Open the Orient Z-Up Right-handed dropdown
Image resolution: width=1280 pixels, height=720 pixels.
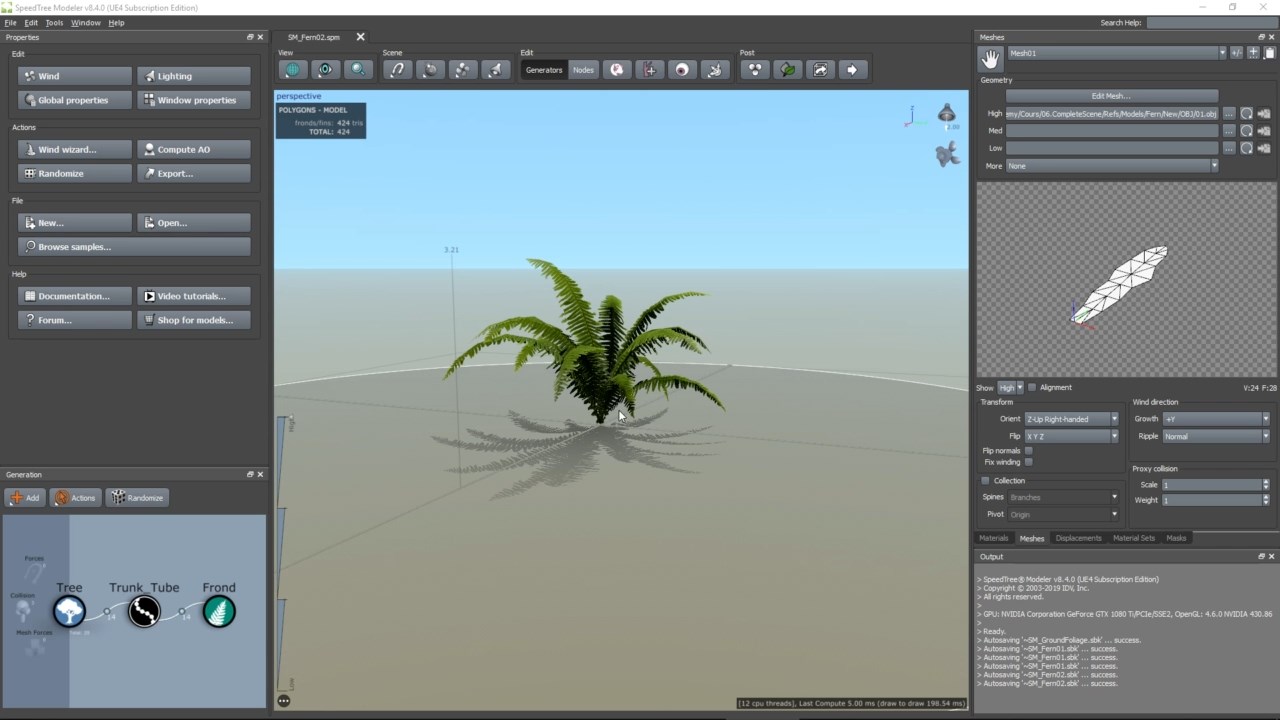tap(1071, 419)
